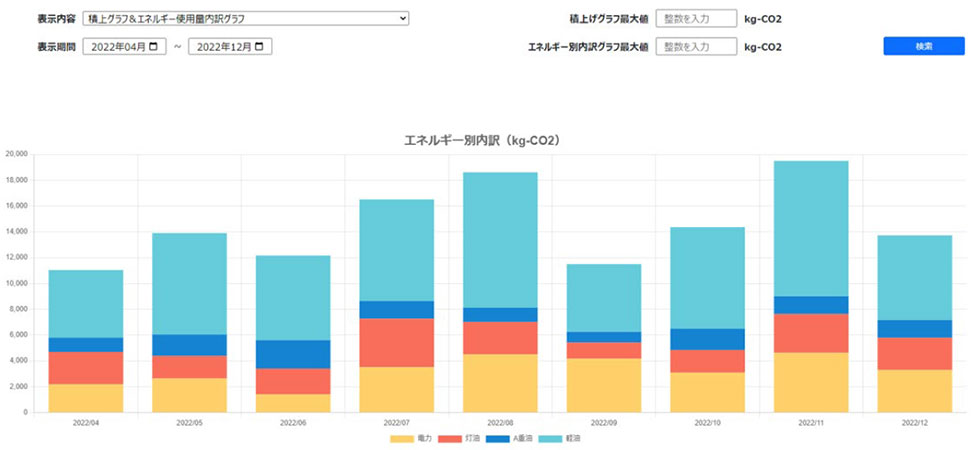The width and height of the screenshot is (975, 450).
Task: Open the 表示内容 graph type dropdown
Action: 246,19
